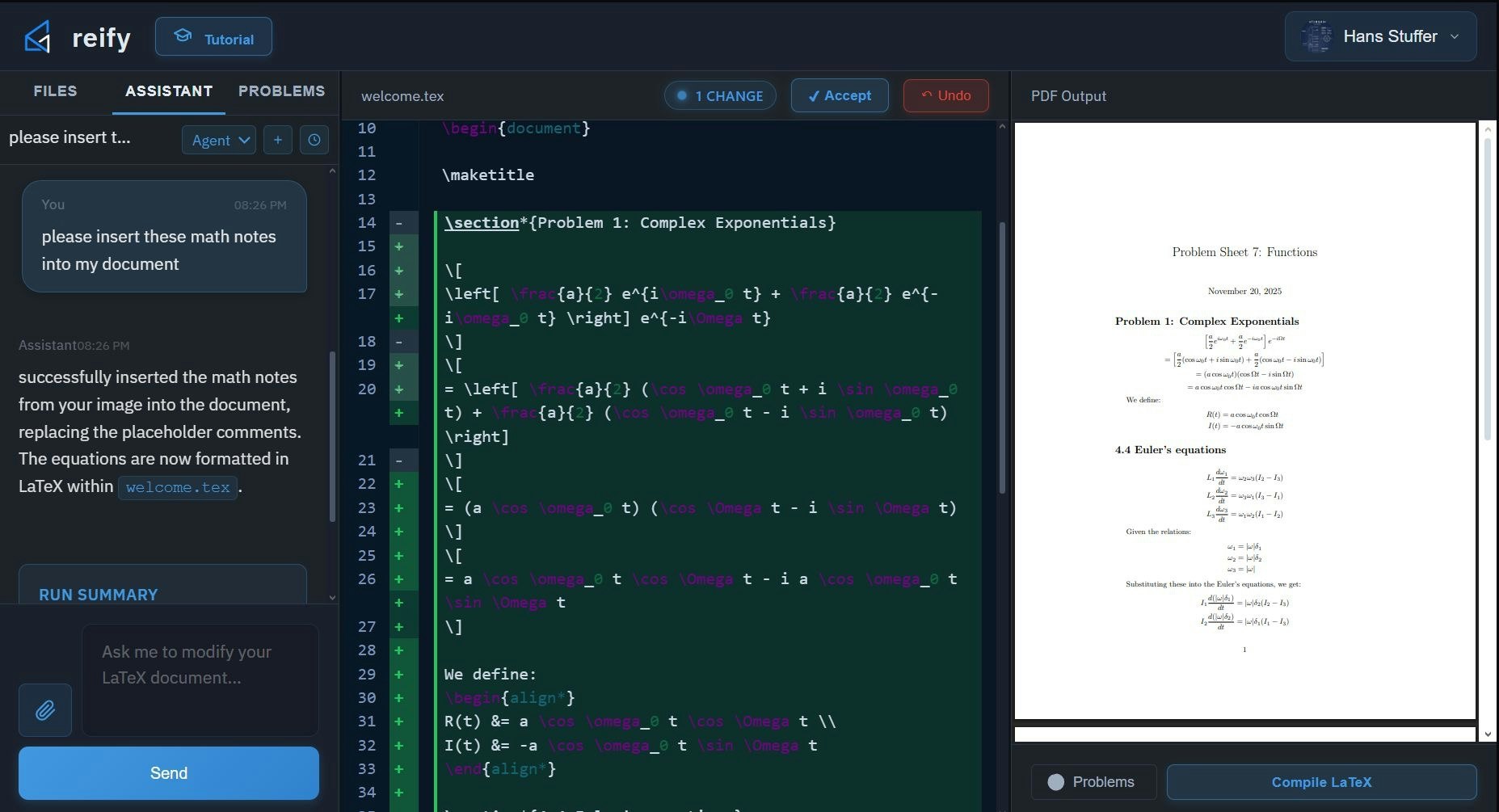Click the message input field to type
This screenshot has width=1499, height=812.
click(199, 679)
